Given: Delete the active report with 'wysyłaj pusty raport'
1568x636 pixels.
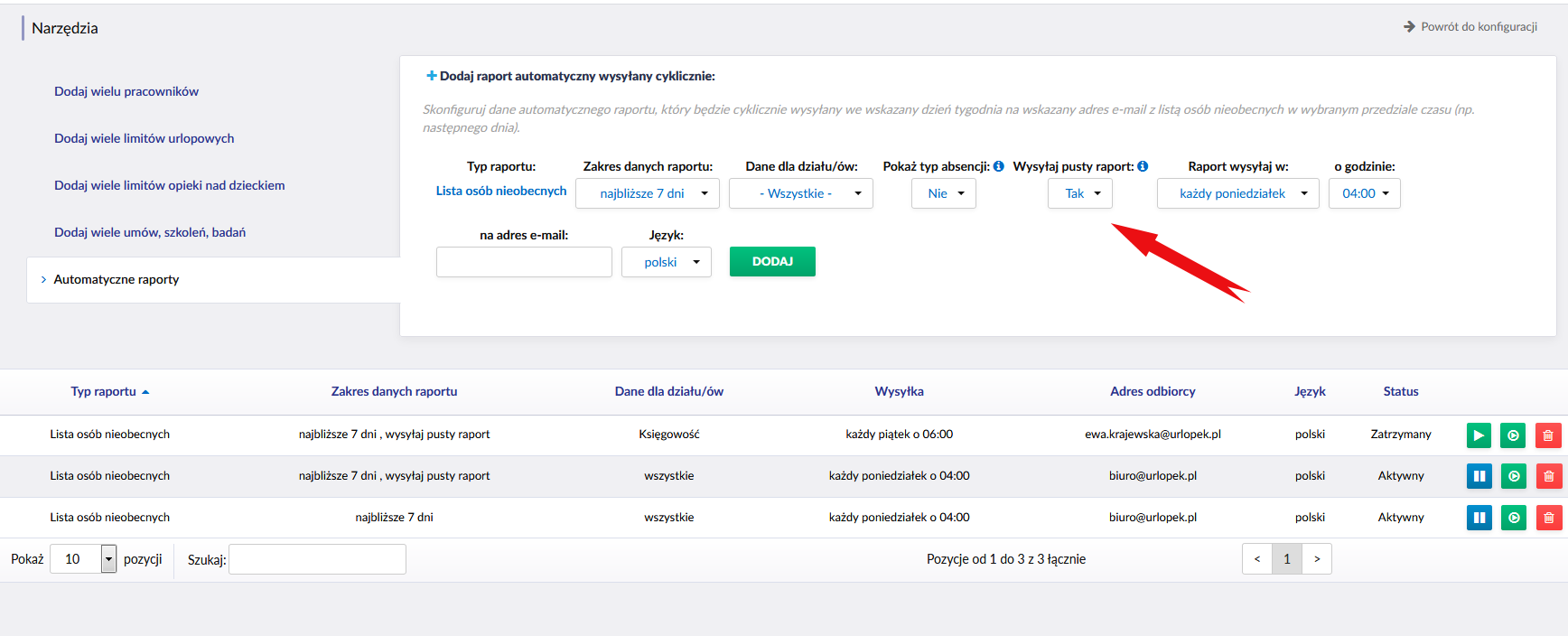Looking at the screenshot, I should (1548, 476).
